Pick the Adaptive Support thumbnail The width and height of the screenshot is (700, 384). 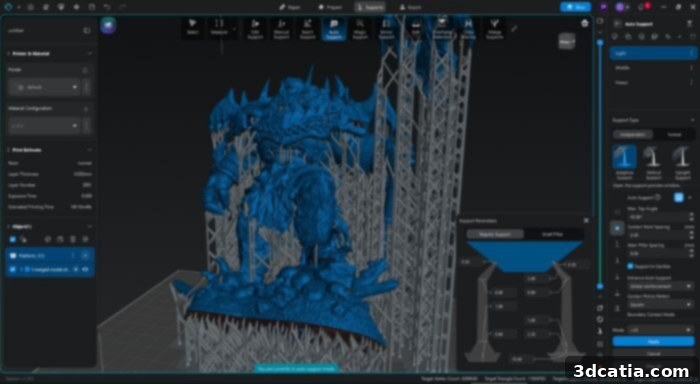pos(625,162)
